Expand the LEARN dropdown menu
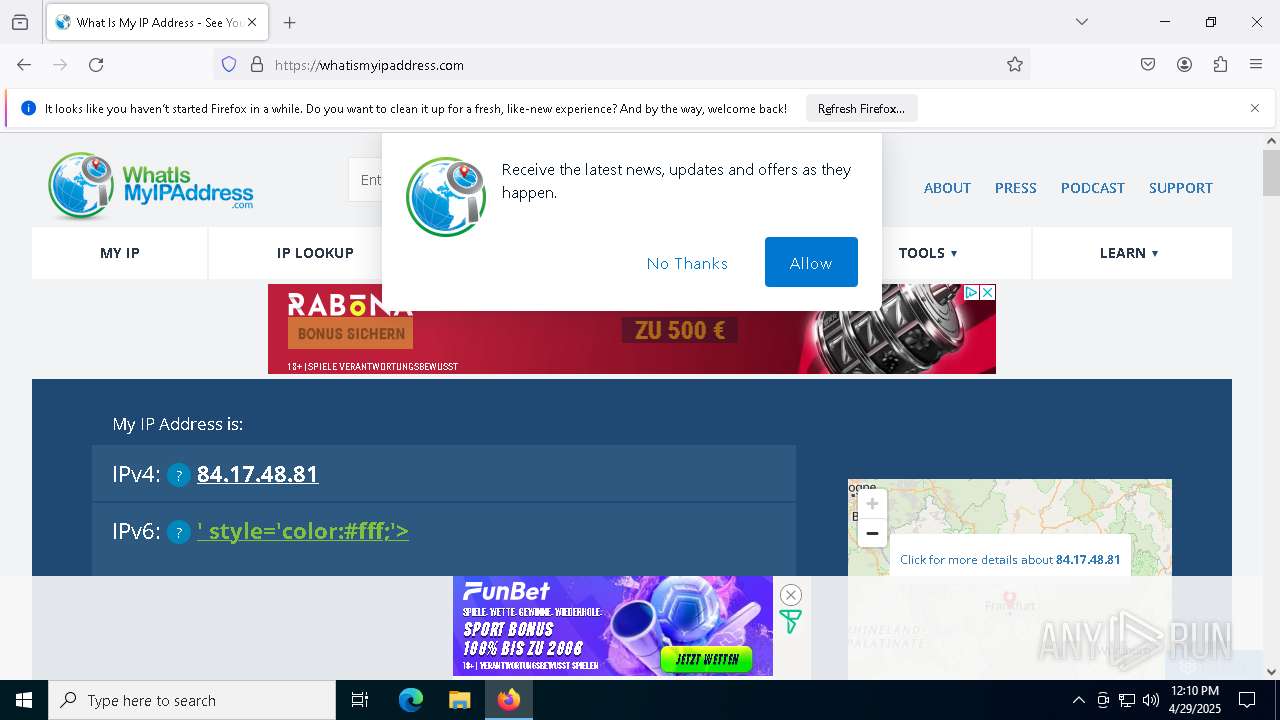 coord(1129,253)
